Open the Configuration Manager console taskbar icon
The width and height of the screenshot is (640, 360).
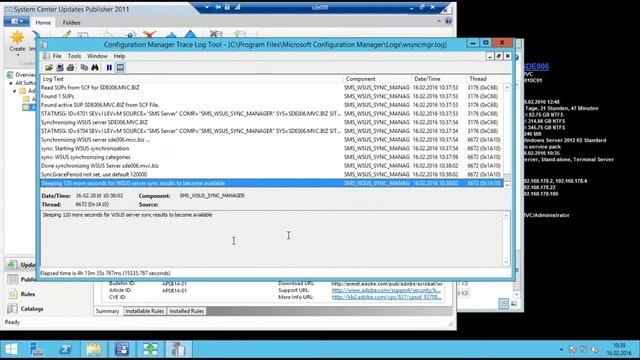tap(122, 349)
